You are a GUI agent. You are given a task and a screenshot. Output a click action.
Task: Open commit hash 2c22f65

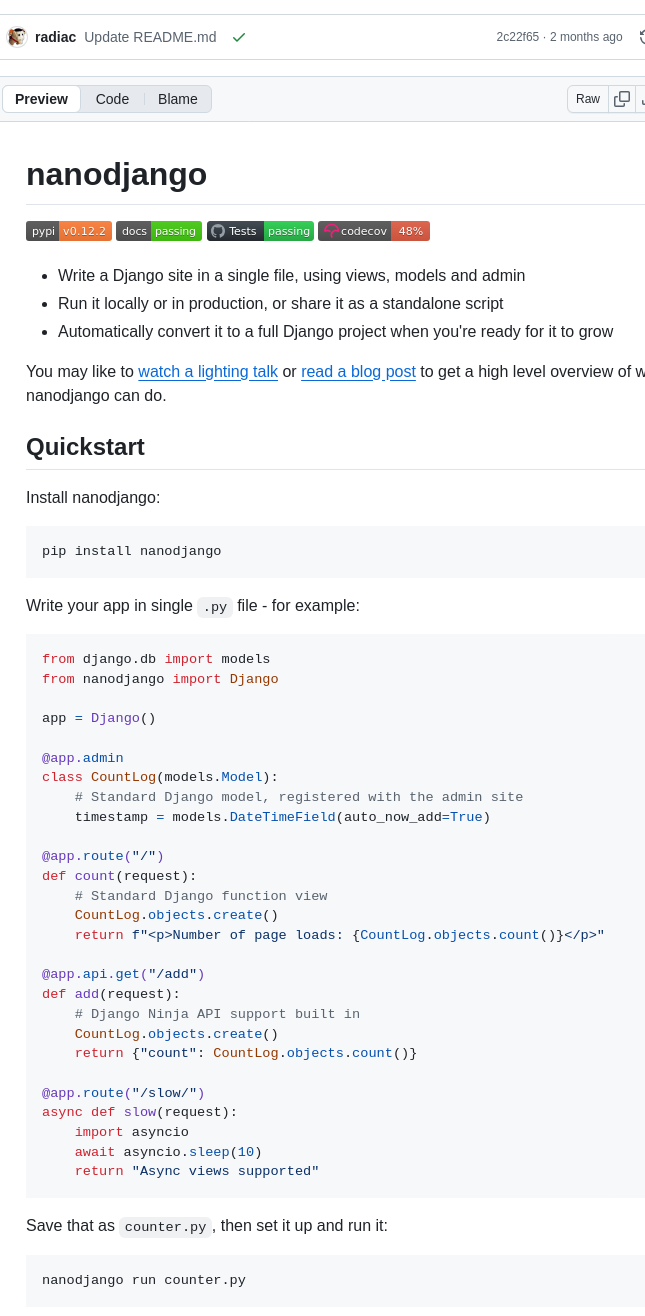pyautogui.click(x=517, y=37)
